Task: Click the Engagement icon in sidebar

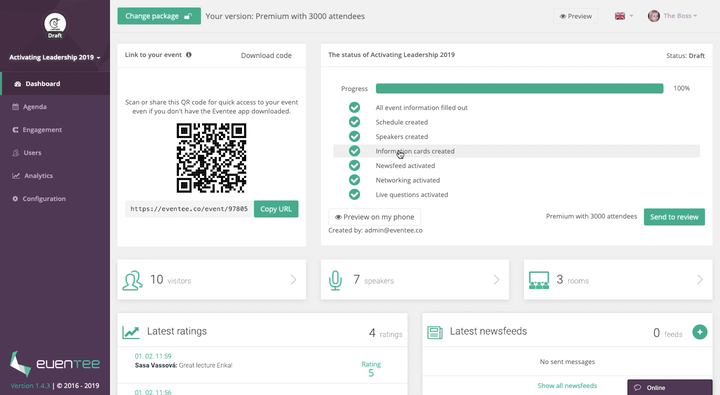Action: (15, 130)
